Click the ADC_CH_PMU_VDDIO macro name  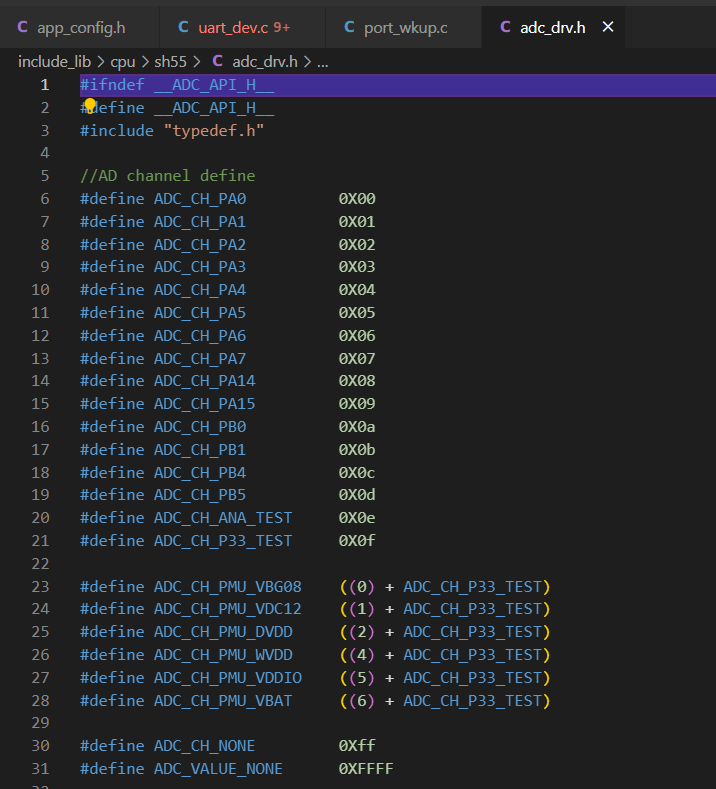[x=227, y=678]
